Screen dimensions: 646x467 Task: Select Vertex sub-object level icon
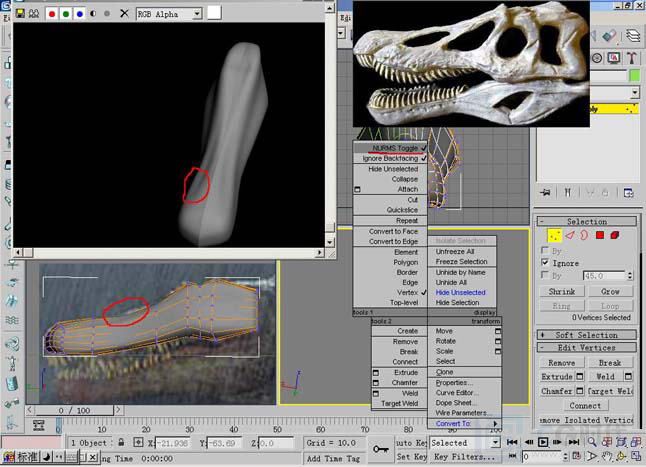pos(555,236)
